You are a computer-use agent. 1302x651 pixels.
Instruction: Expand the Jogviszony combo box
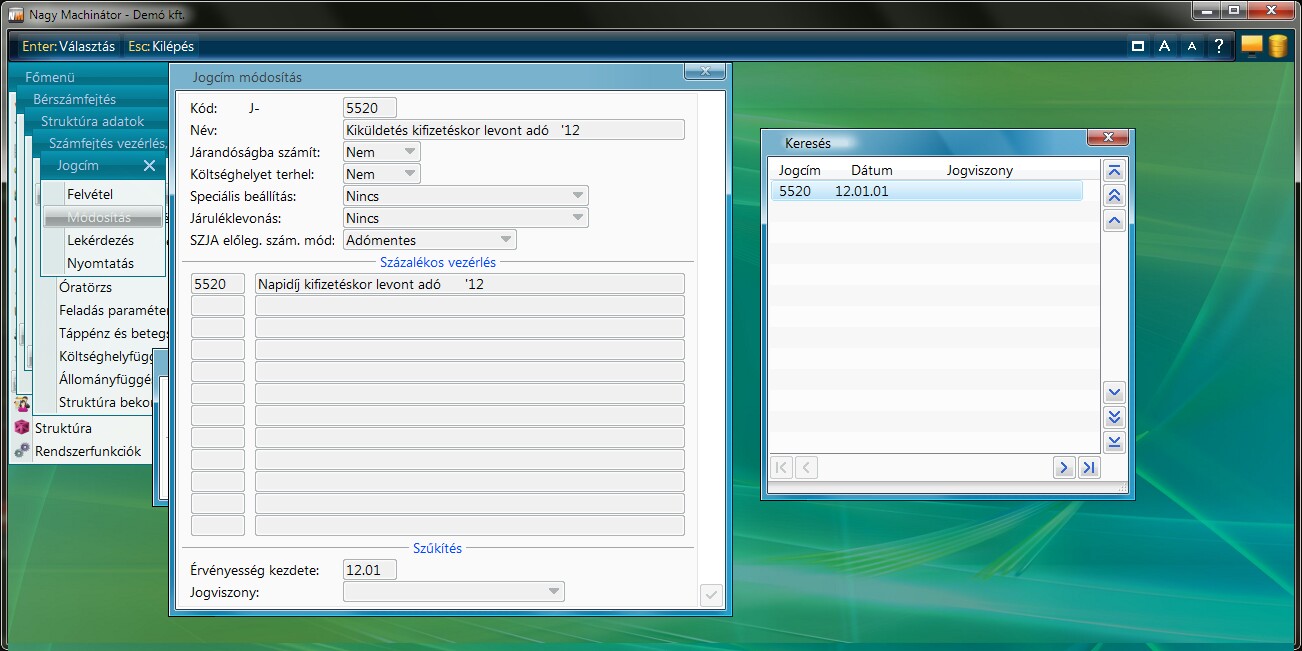[x=553, y=592]
